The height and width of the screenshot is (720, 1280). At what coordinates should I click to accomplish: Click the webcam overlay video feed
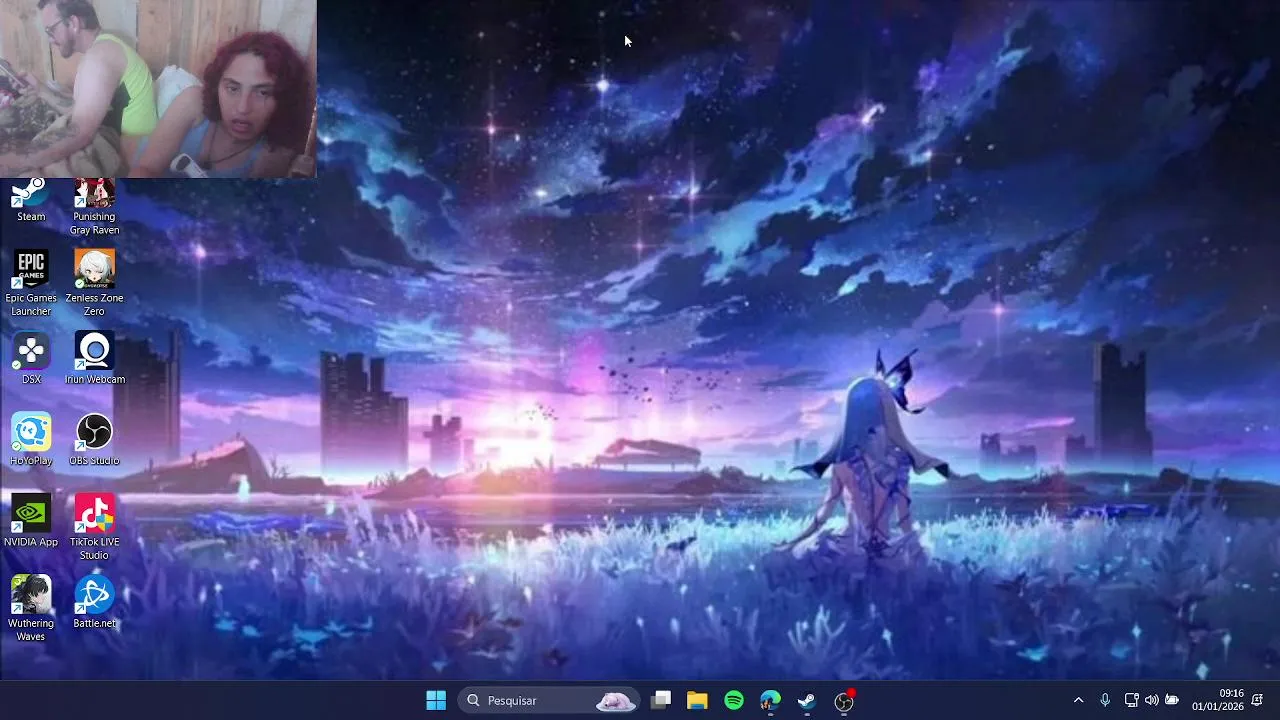[158, 89]
